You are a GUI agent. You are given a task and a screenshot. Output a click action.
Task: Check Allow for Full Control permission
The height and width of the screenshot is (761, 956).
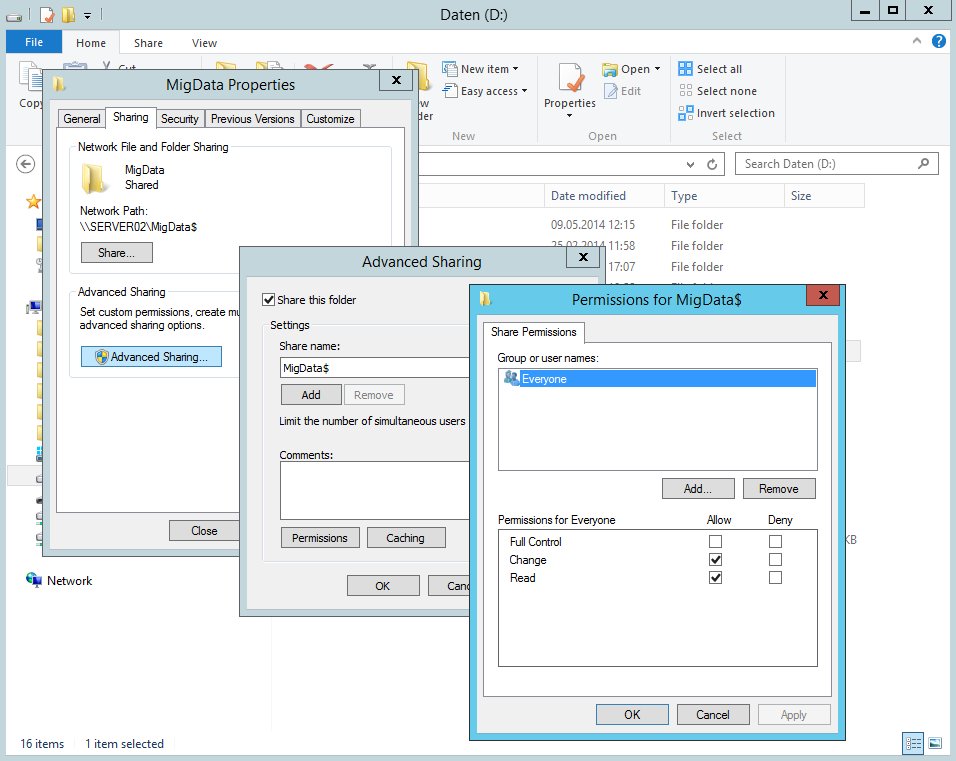coord(715,542)
